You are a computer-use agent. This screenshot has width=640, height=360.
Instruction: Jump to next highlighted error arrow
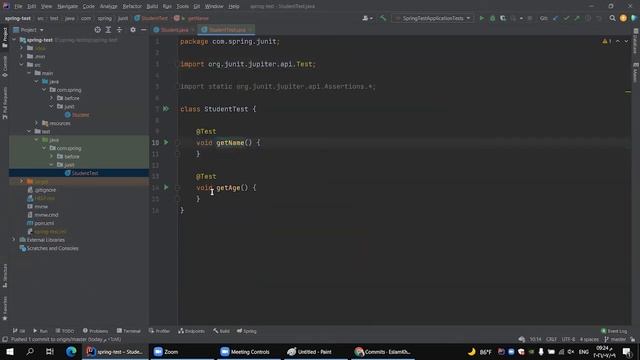pos(626,41)
